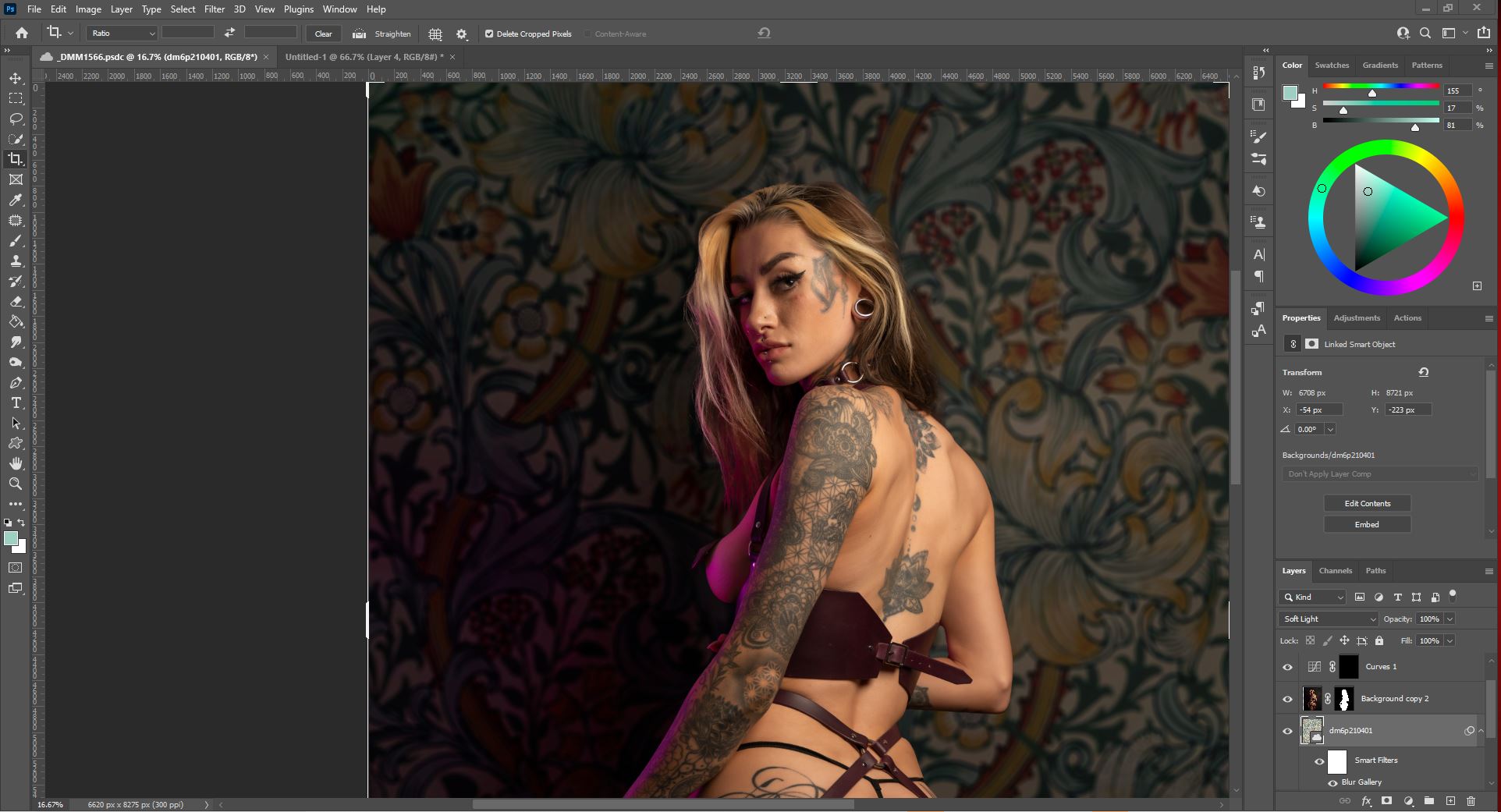Switch to the Adjustments tab
Screen dimensions: 1501x812
pyautogui.click(x=1357, y=318)
